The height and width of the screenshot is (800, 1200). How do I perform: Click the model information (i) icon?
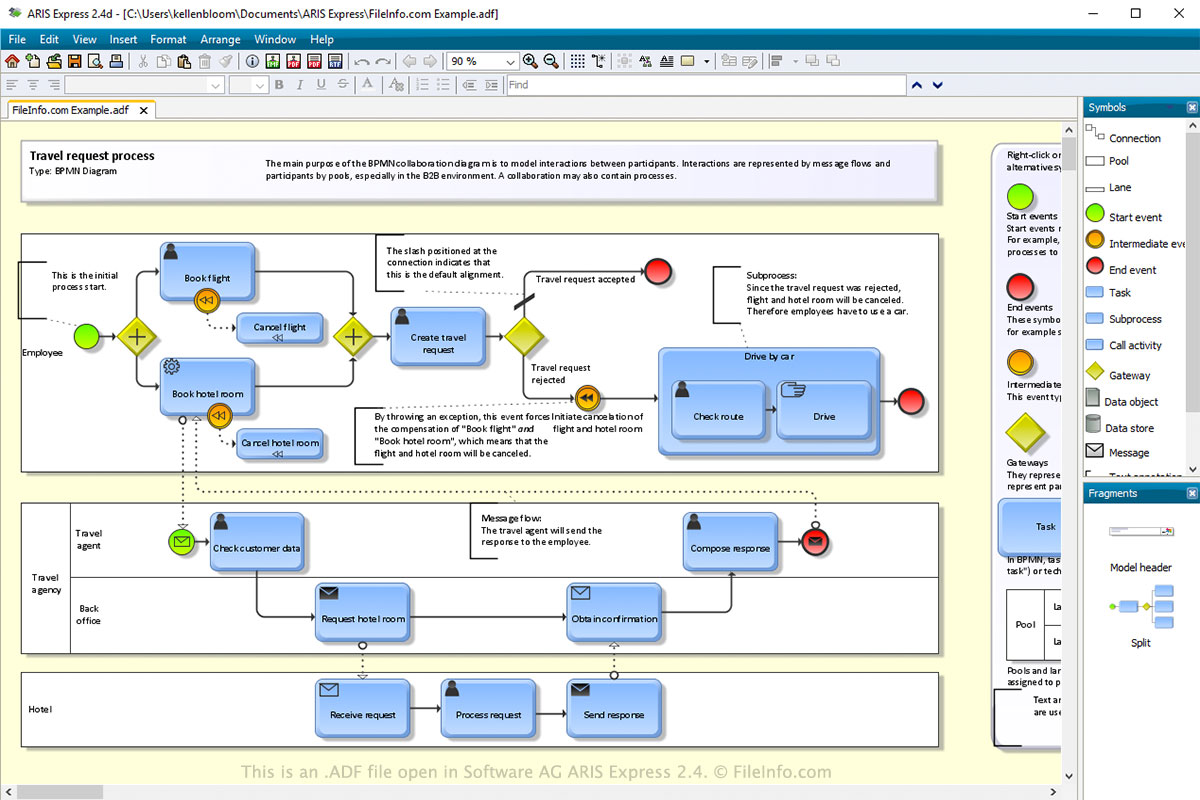tap(252, 61)
